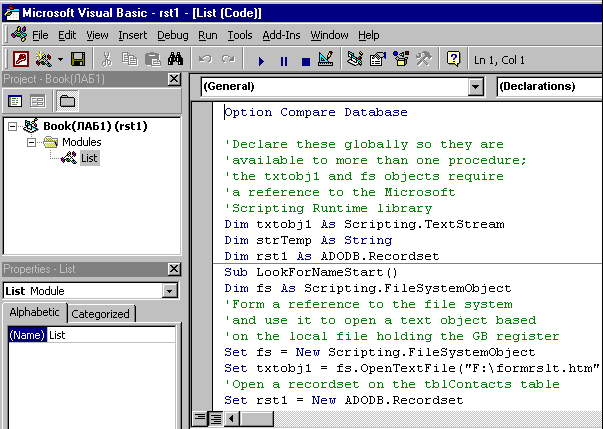Toggle Design Mode icon

[326, 60]
